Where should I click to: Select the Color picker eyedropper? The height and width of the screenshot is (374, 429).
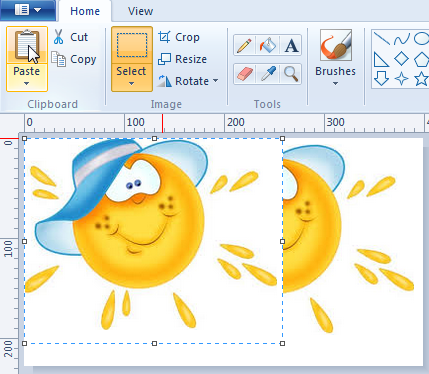point(268,74)
